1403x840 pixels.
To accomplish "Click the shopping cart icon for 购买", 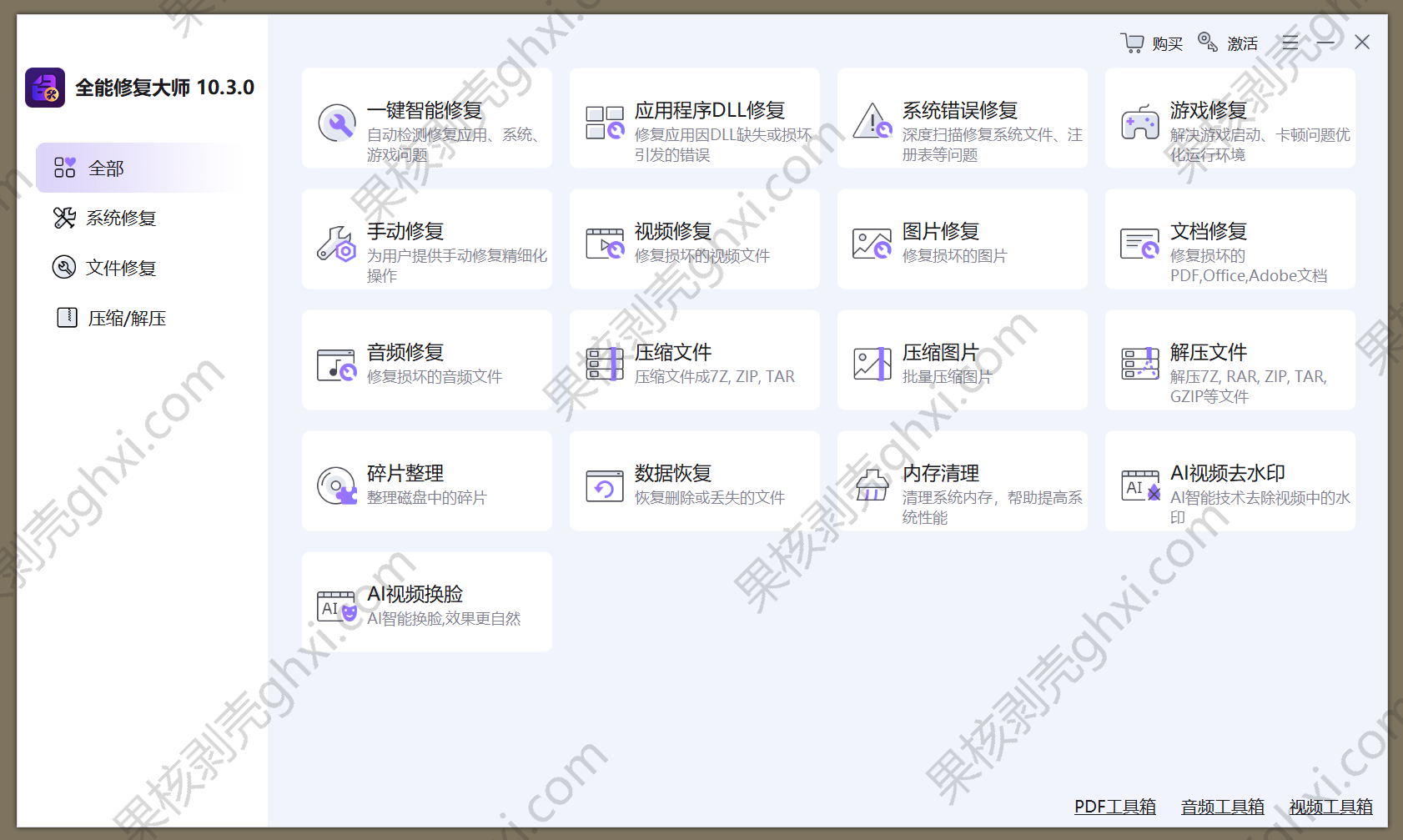I will pos(1132,43).
